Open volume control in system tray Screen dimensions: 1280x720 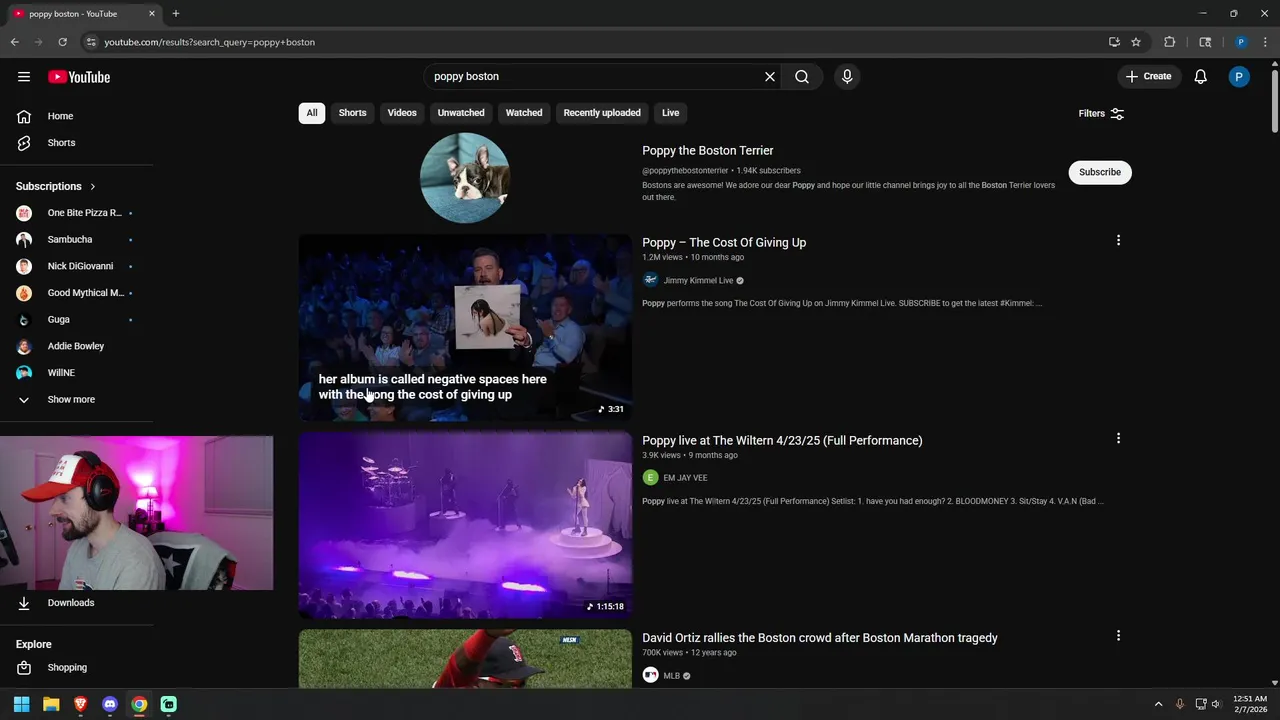click(1216, 704)
